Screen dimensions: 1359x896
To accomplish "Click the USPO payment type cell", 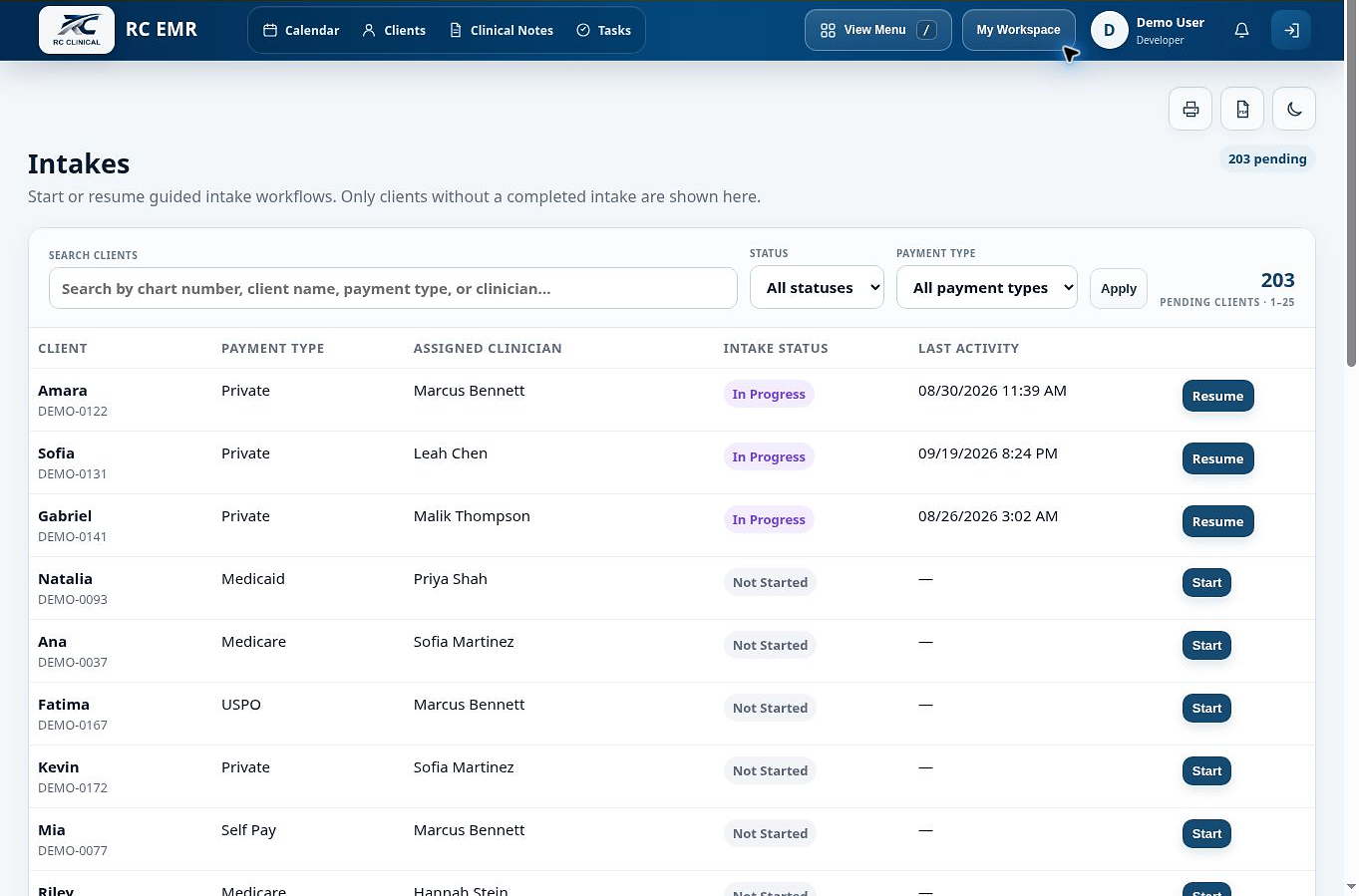I will (241, 705).
